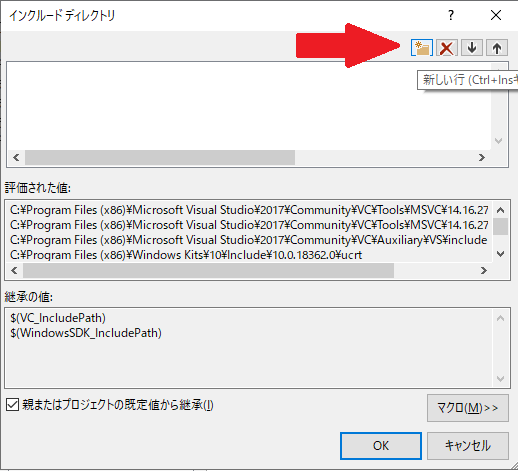Click the horizontal scrollbar thumb of 評価された値 list
The image size is (518, 471).
pyautogui.click(x=208, y=270)
